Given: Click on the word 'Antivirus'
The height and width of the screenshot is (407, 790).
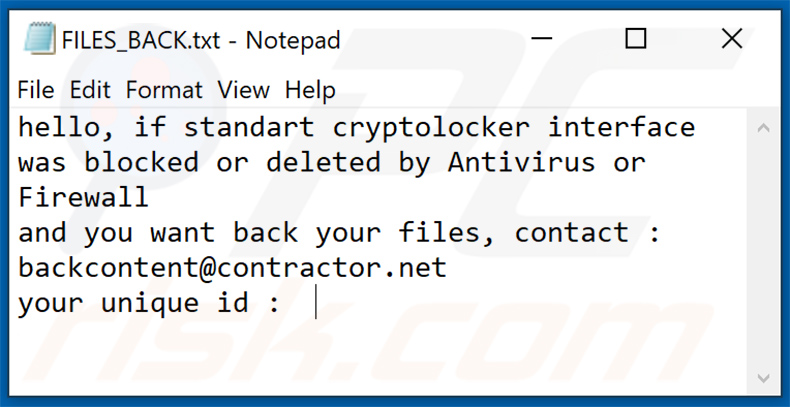Looking at the screenshot, I should 521,162.
